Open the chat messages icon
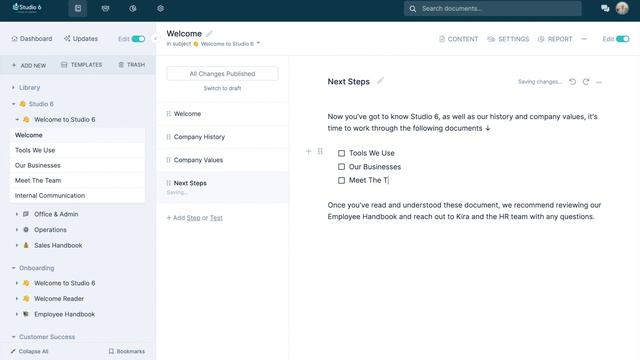 click(x=605, y=8)
